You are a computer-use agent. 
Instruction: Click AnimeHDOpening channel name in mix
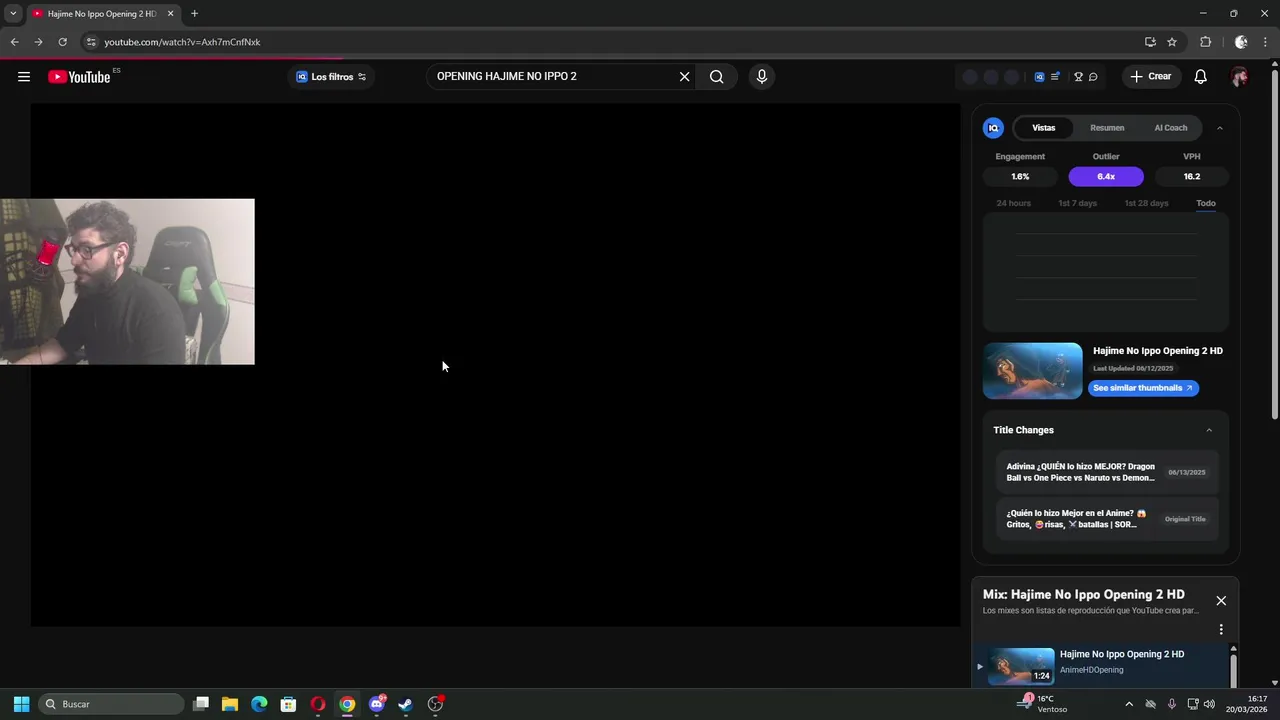1091,670
